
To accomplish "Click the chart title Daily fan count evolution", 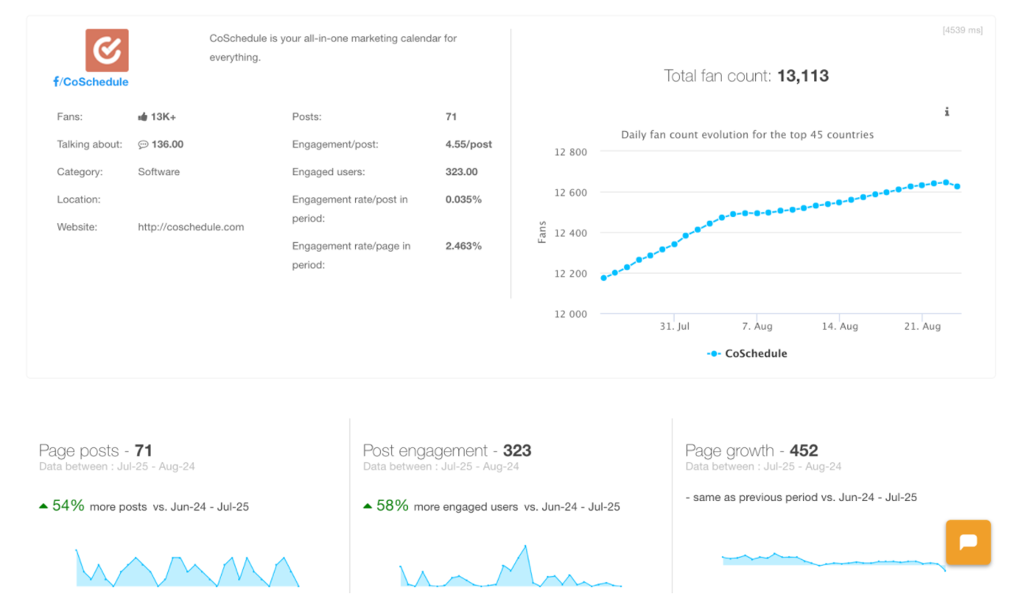I will 747,134.
